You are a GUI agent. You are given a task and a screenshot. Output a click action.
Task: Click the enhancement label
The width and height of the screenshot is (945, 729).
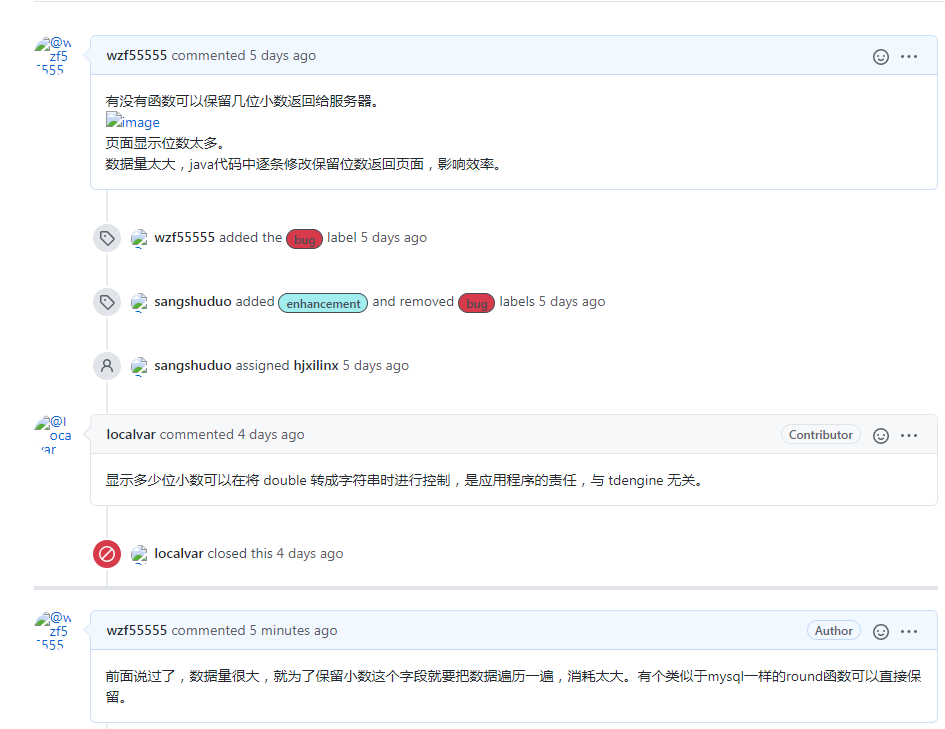coord(322,302)
